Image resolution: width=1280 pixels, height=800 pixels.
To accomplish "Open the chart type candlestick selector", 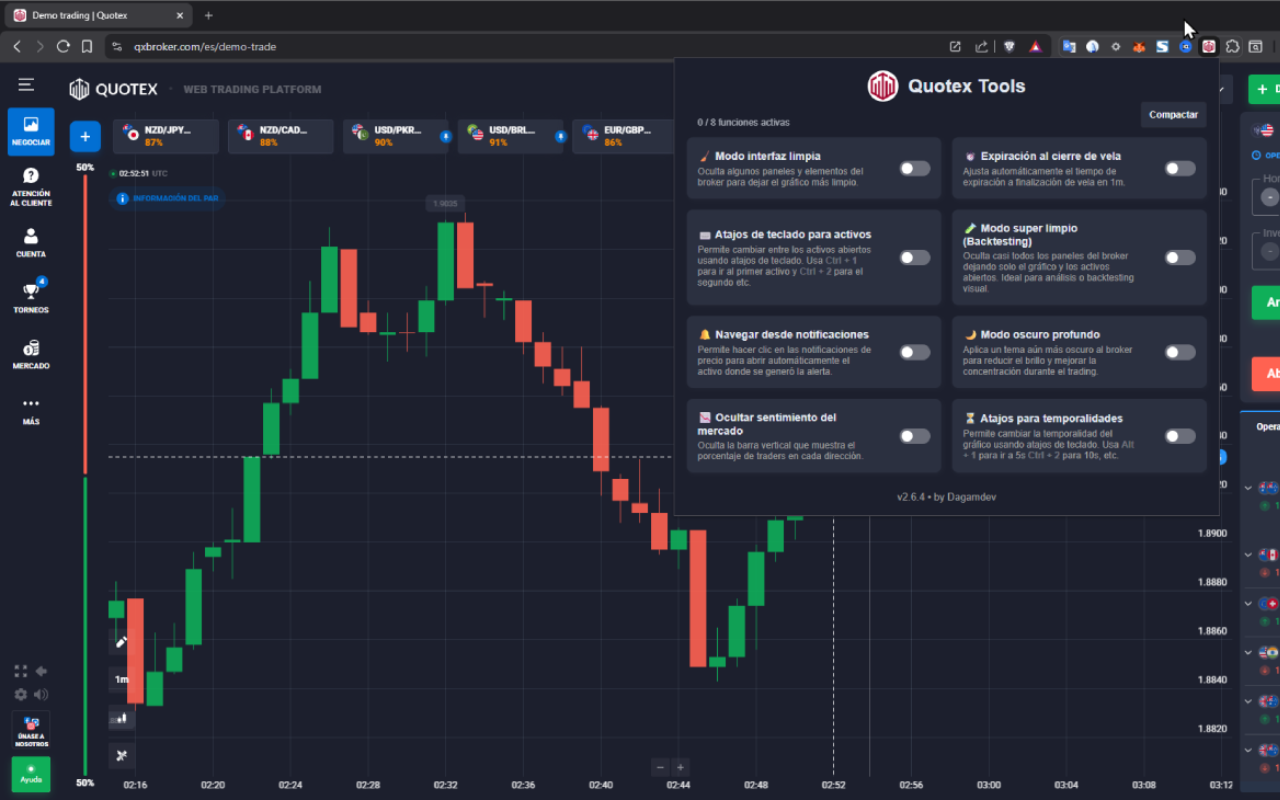I will click(x=122, y=717).
